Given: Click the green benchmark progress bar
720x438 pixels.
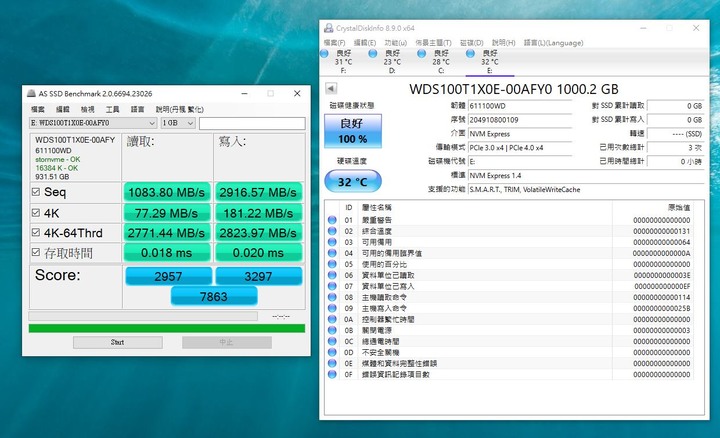Looking at the screenshot, I should click(167, 328).
